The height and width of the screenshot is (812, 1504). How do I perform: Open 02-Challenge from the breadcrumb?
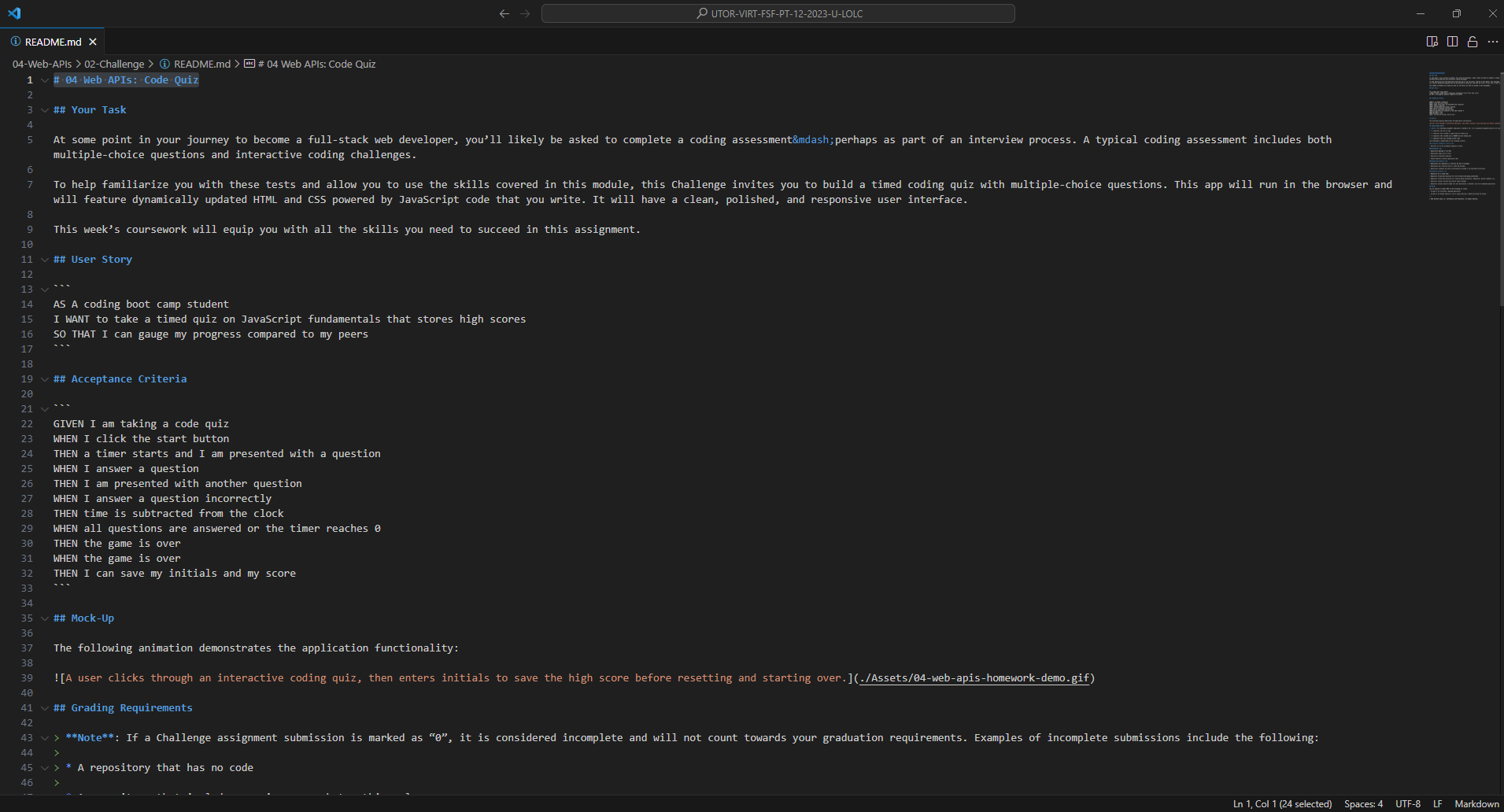pos(115,64)
